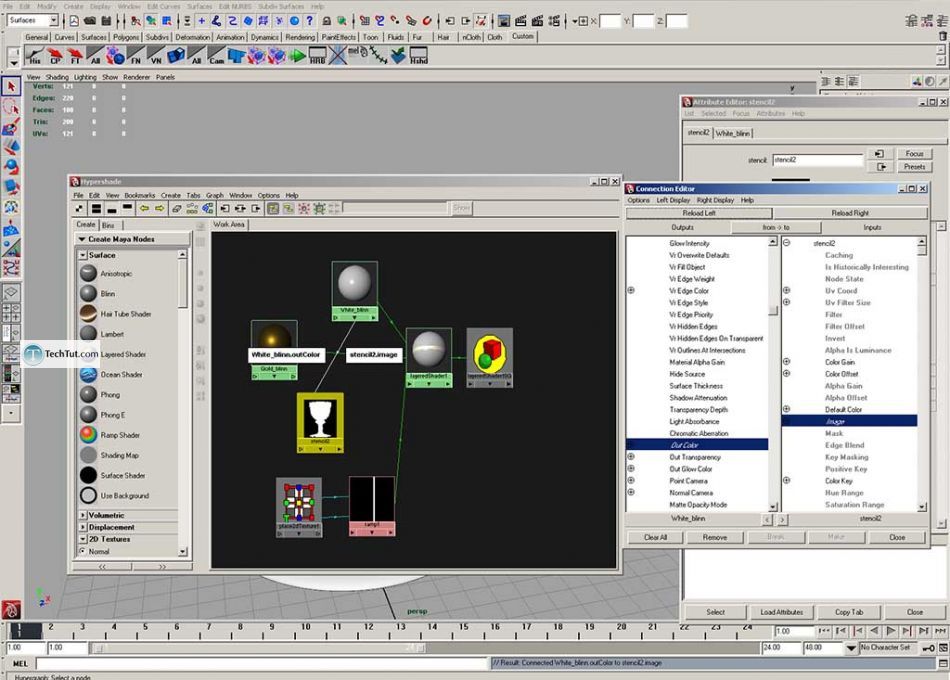Expand Out Transparency output attribute
Image resolution: width=950 pixels, height=680 pixels.
tap(631, 457)
